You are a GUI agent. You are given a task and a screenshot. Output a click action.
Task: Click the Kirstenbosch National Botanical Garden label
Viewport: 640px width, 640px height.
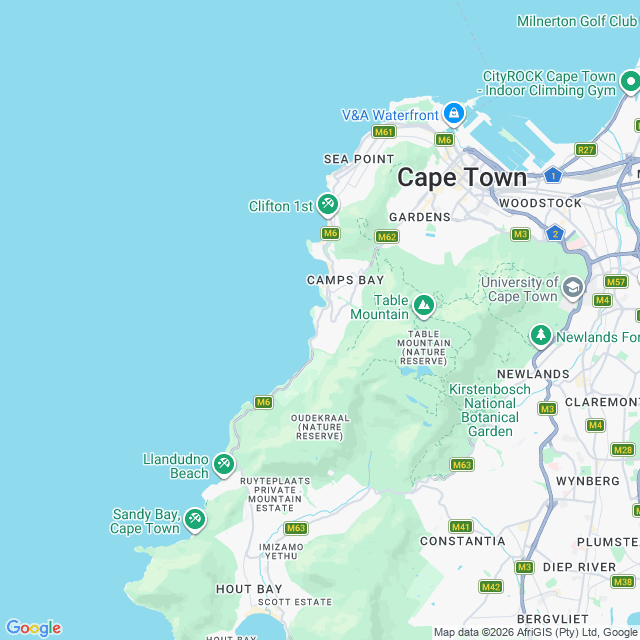point(490,410)
